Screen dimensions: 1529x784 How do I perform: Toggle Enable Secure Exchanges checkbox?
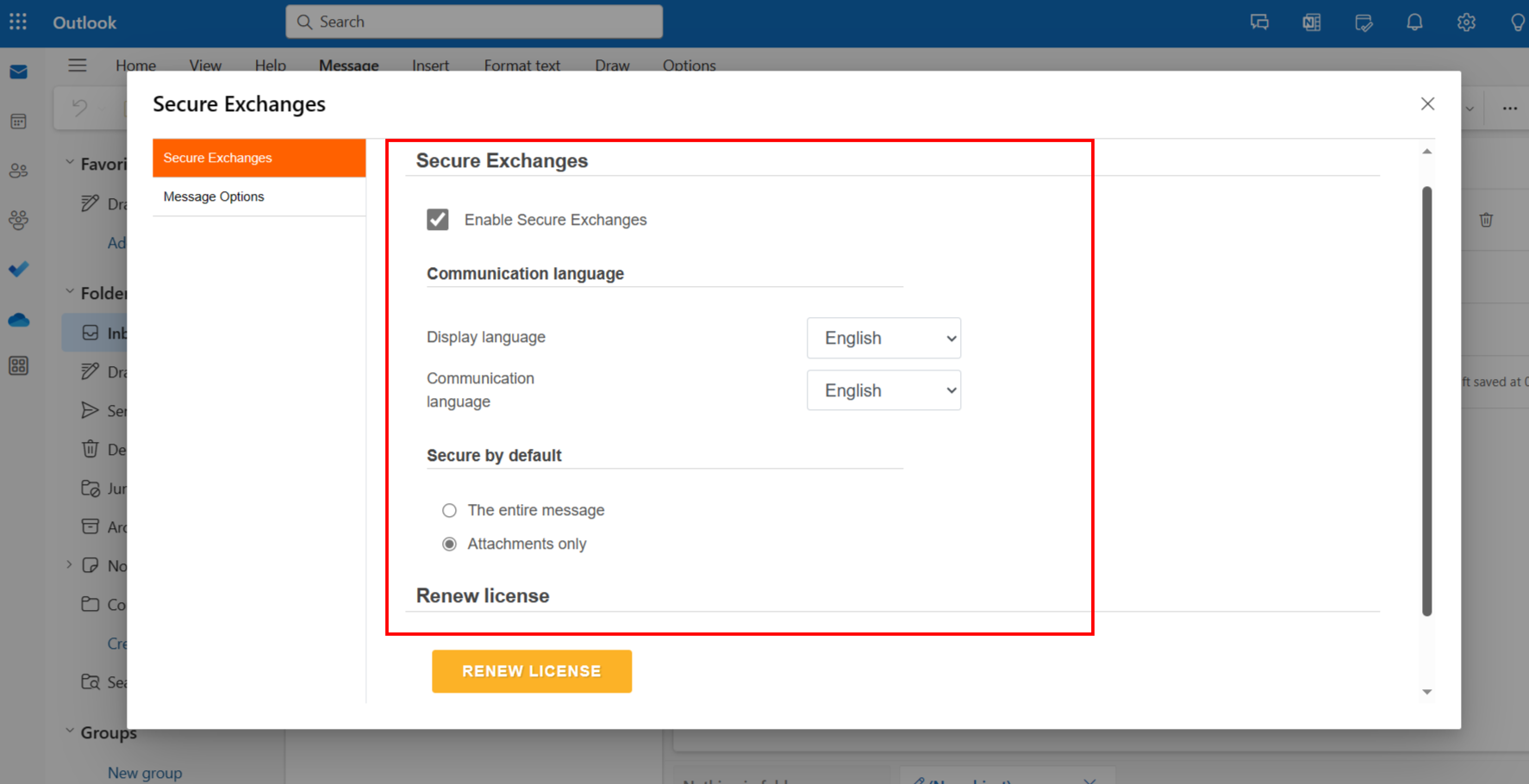coord(438,220)
